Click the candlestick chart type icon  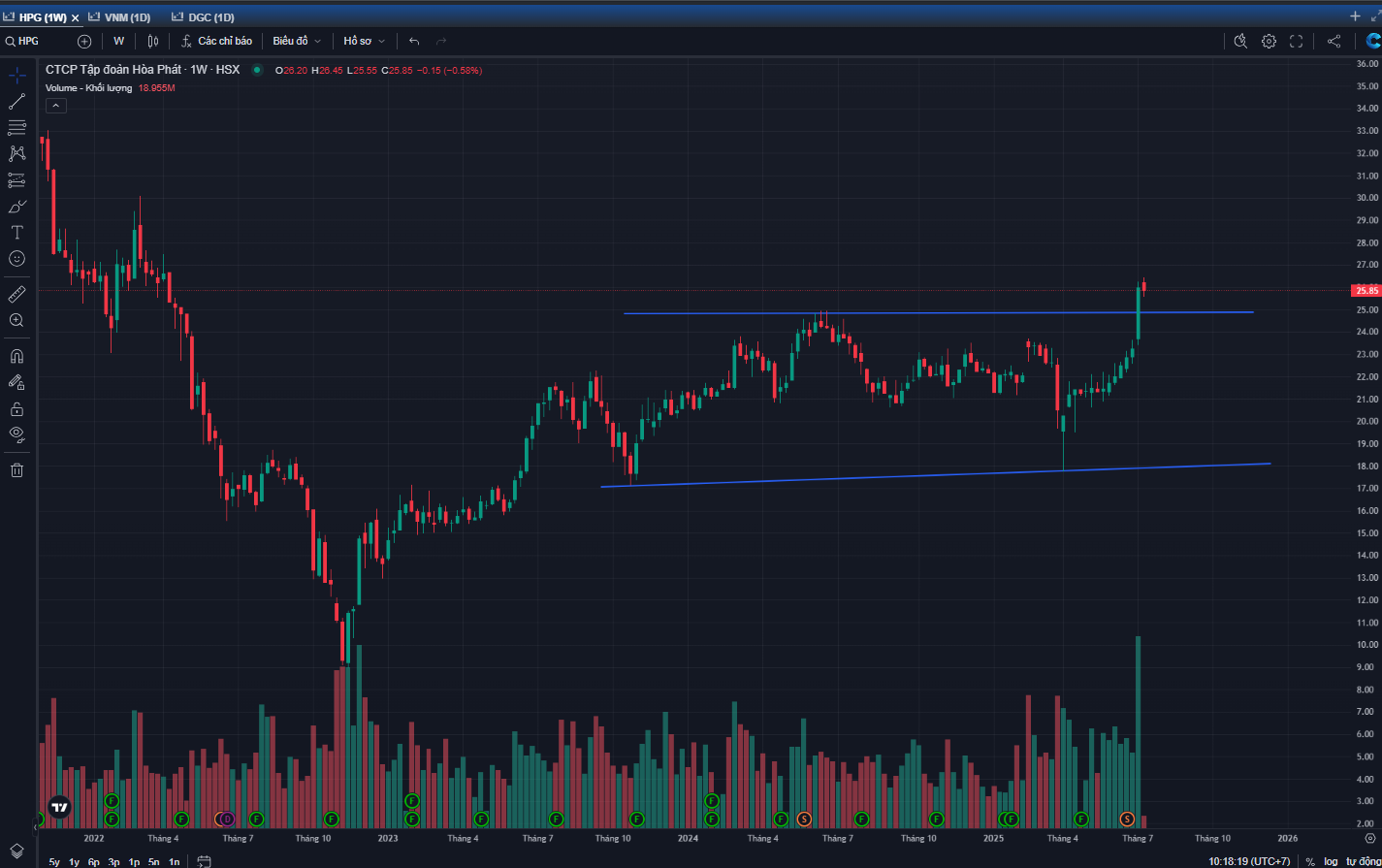click(153, 41)
